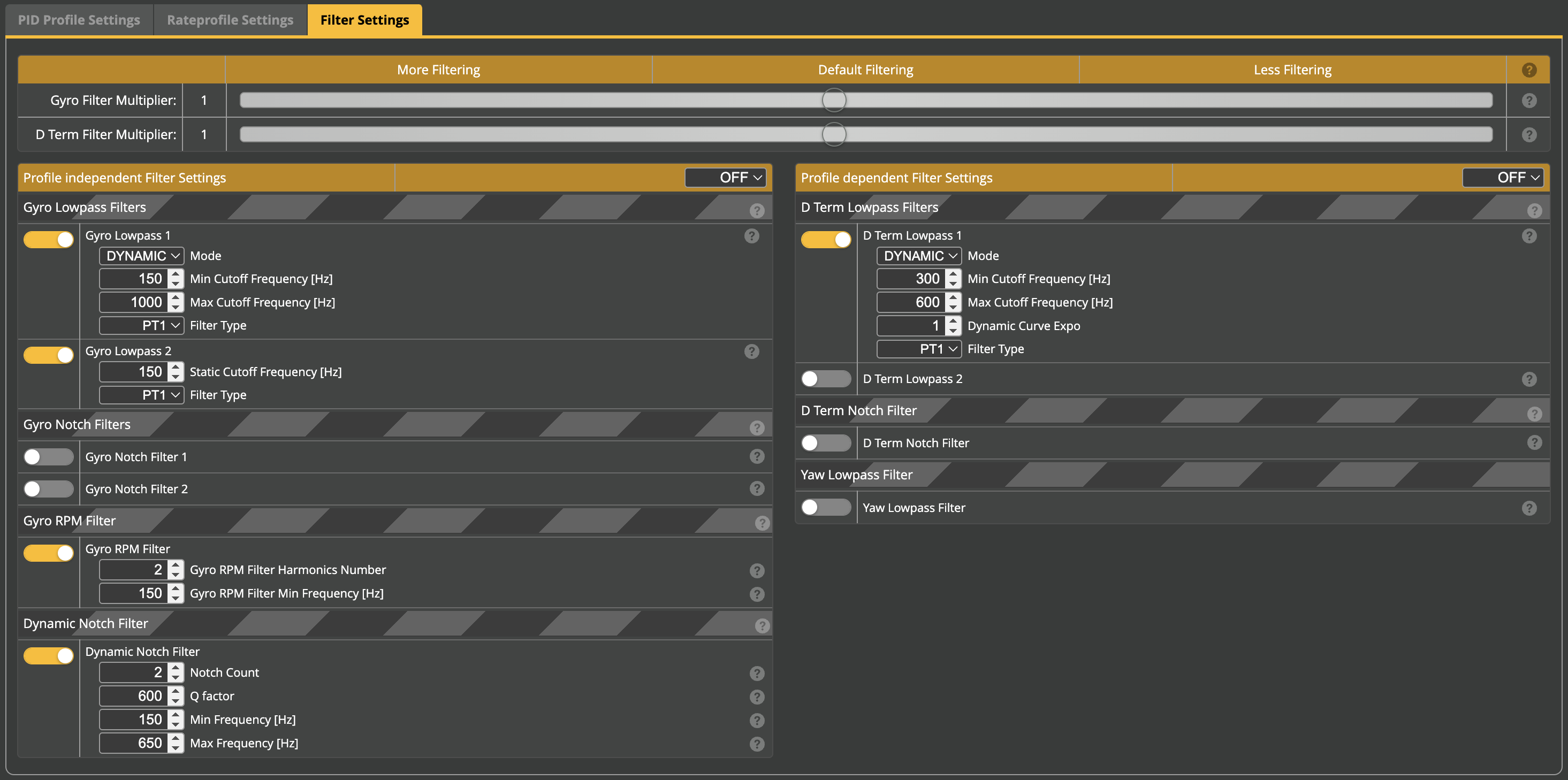Click help icon for Gyro Filter Multiplier
1568x780 pixels.
1528,101
